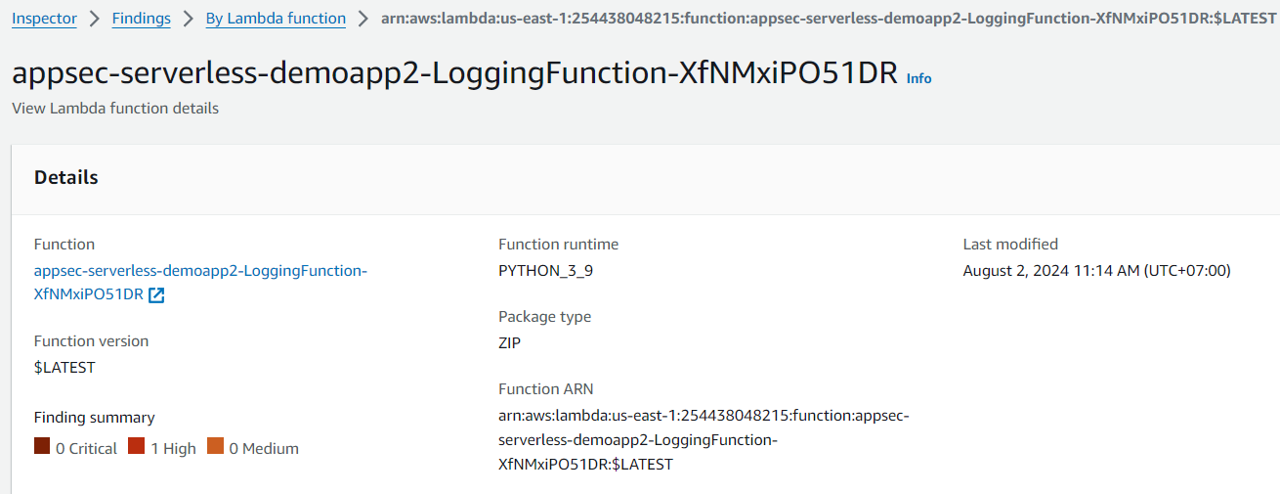The image size is (1280, 494).
Task: Click the $LATEST function version value
Action: tap(64, 367)
